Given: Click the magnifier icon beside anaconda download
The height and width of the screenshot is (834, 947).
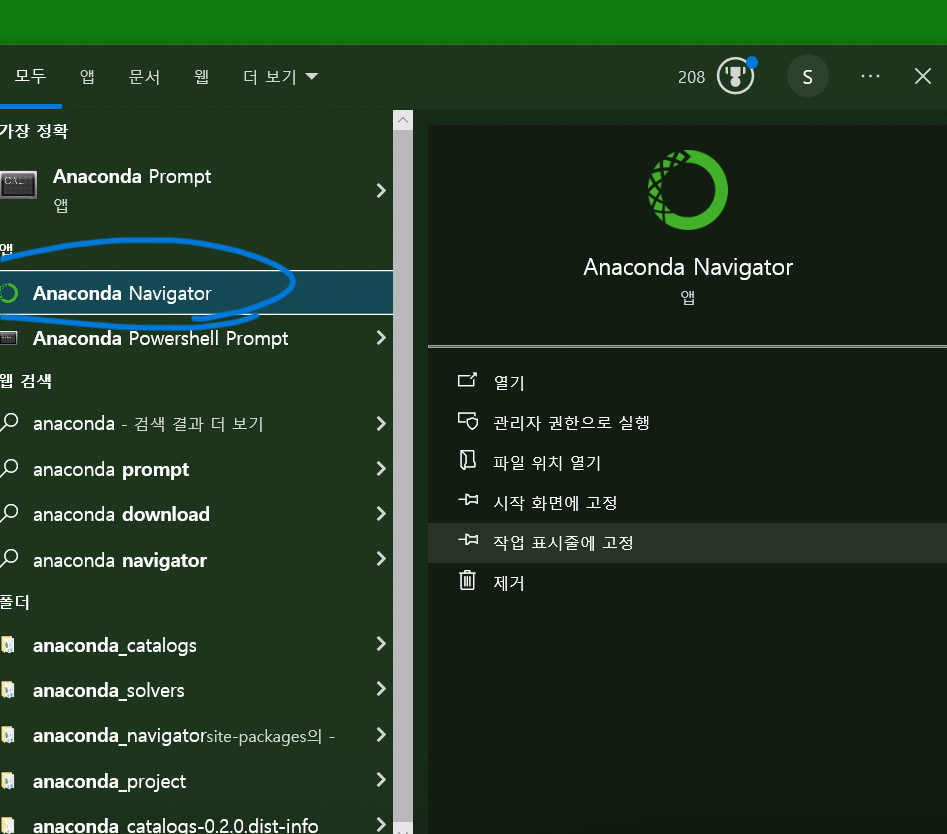Looking at the screenshot, I should pyautogui.click(x=10, y=513).
